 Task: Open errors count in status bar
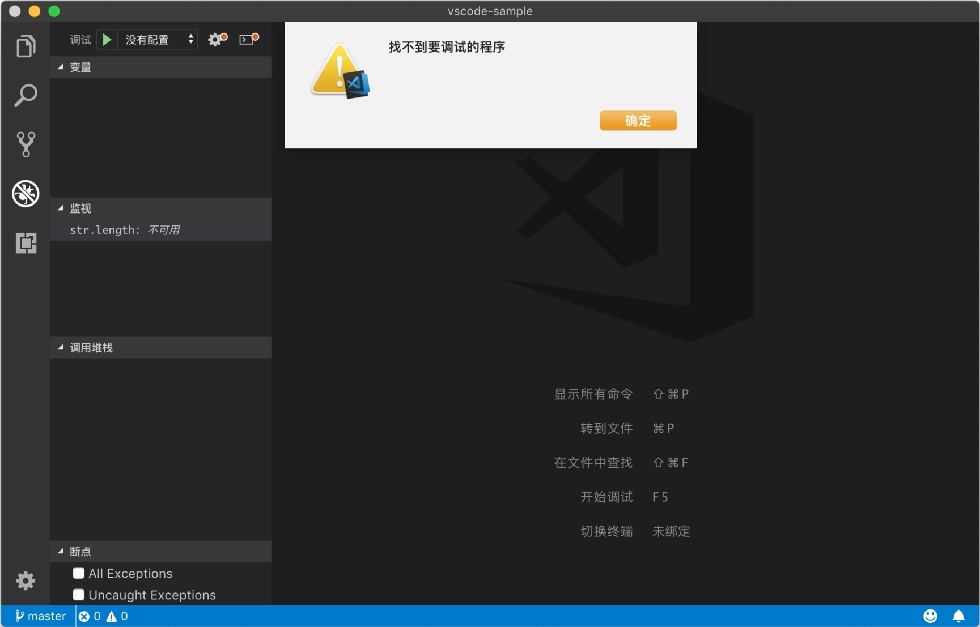(90, 616)
